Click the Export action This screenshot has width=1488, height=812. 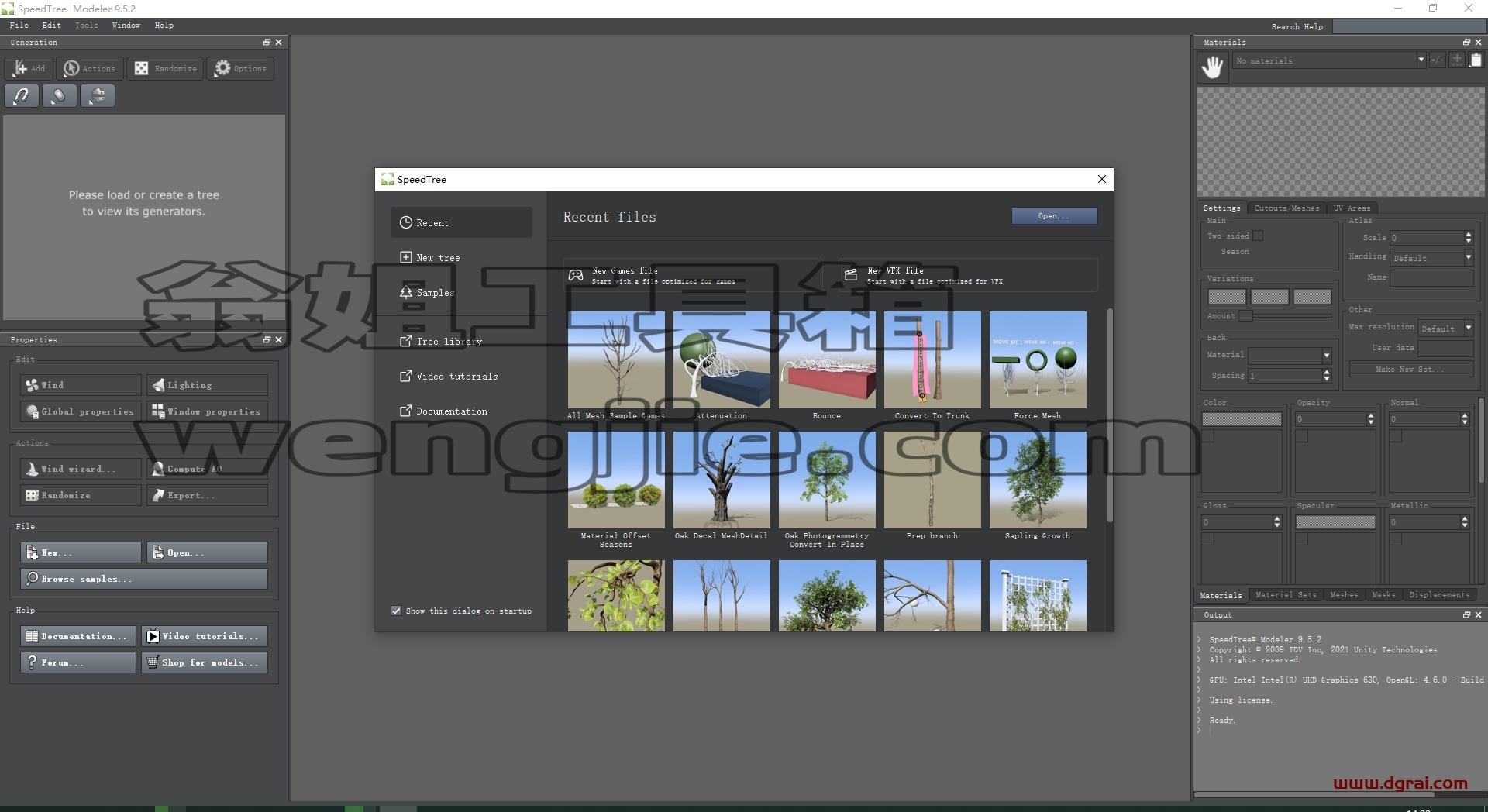(207, 495)
